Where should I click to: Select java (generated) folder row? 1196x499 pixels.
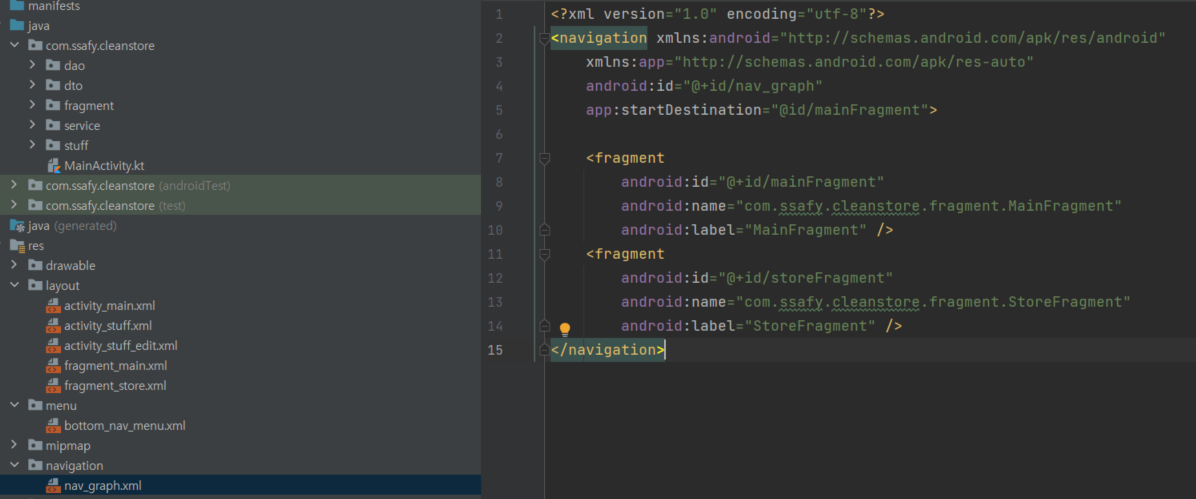click(x=240, y=226)
